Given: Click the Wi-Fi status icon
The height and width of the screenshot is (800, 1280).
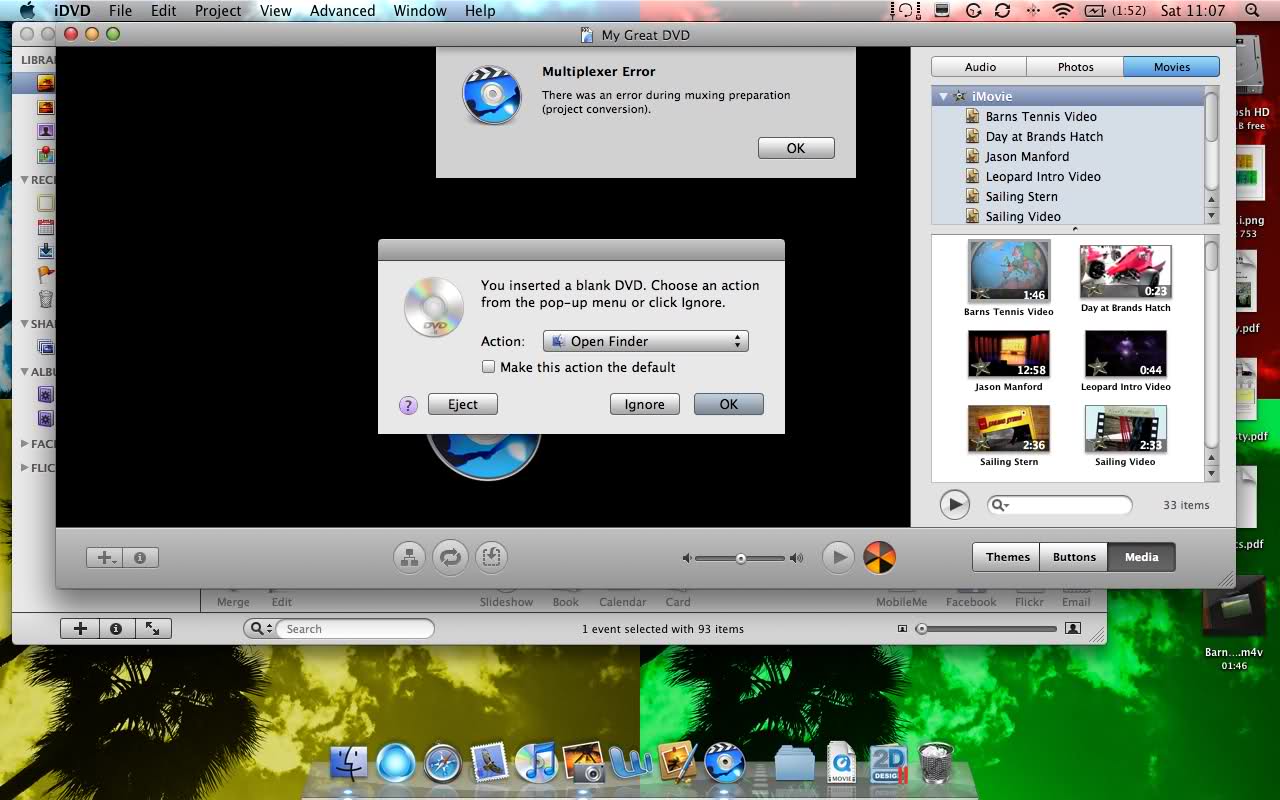Looking at the screenshot, I should [1062, 11].
